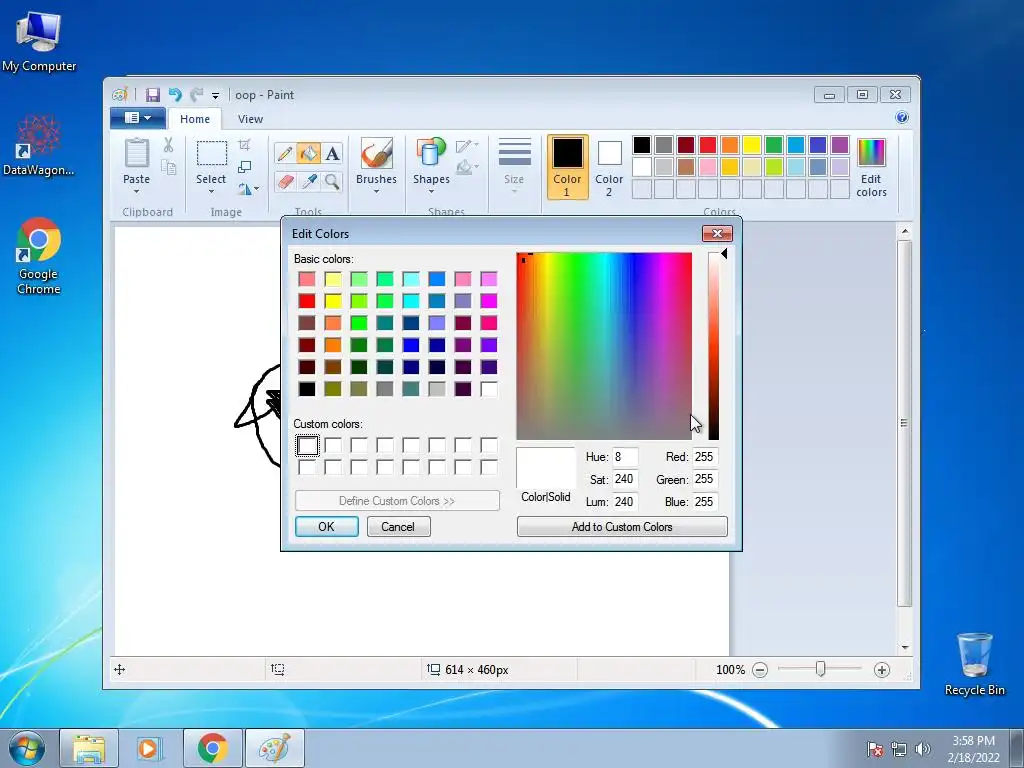
Task: Expand the Brushes dropdown arrow
Action: pyautogui.click(x=376, y=192)
